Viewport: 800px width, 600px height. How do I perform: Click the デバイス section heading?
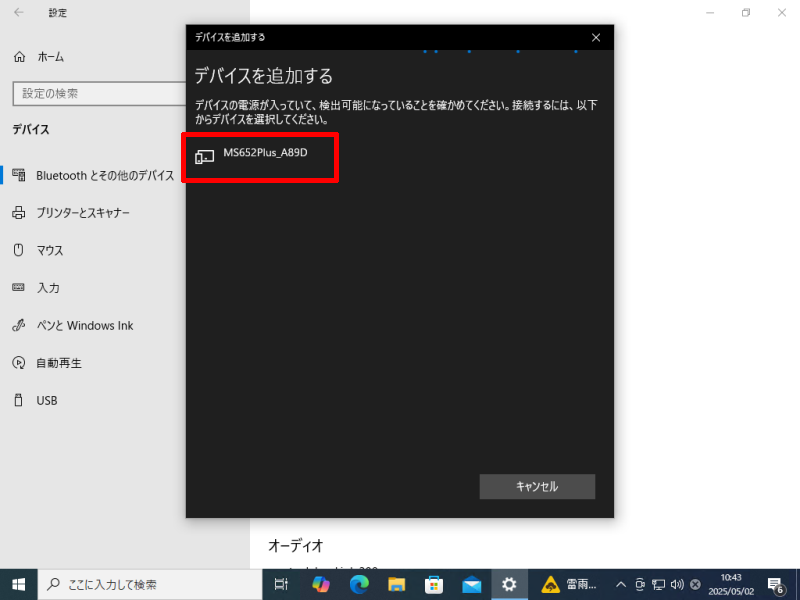click(31, 130)
